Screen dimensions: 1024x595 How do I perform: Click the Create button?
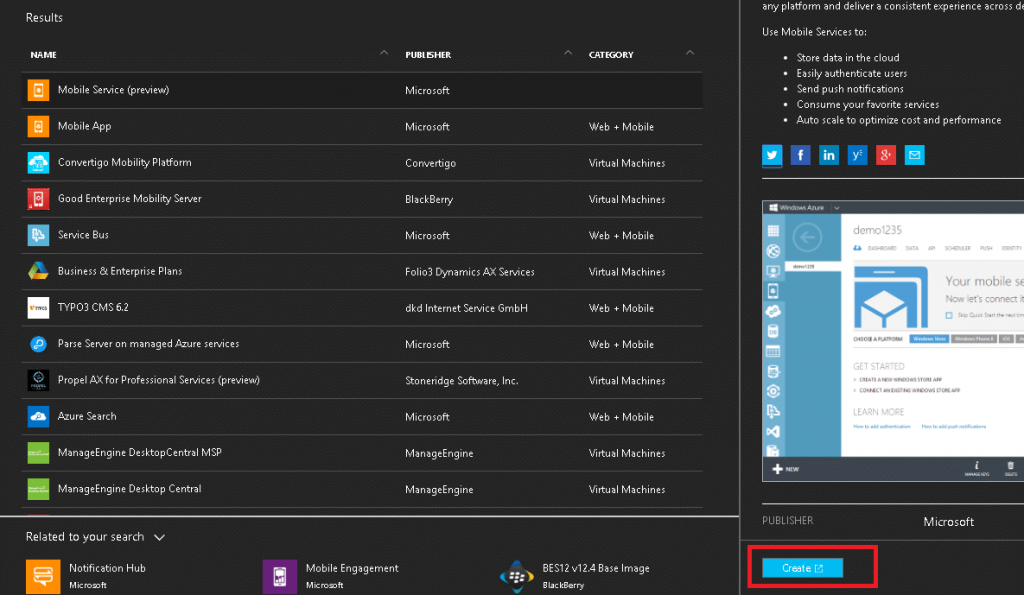click(x=802, y=568)
